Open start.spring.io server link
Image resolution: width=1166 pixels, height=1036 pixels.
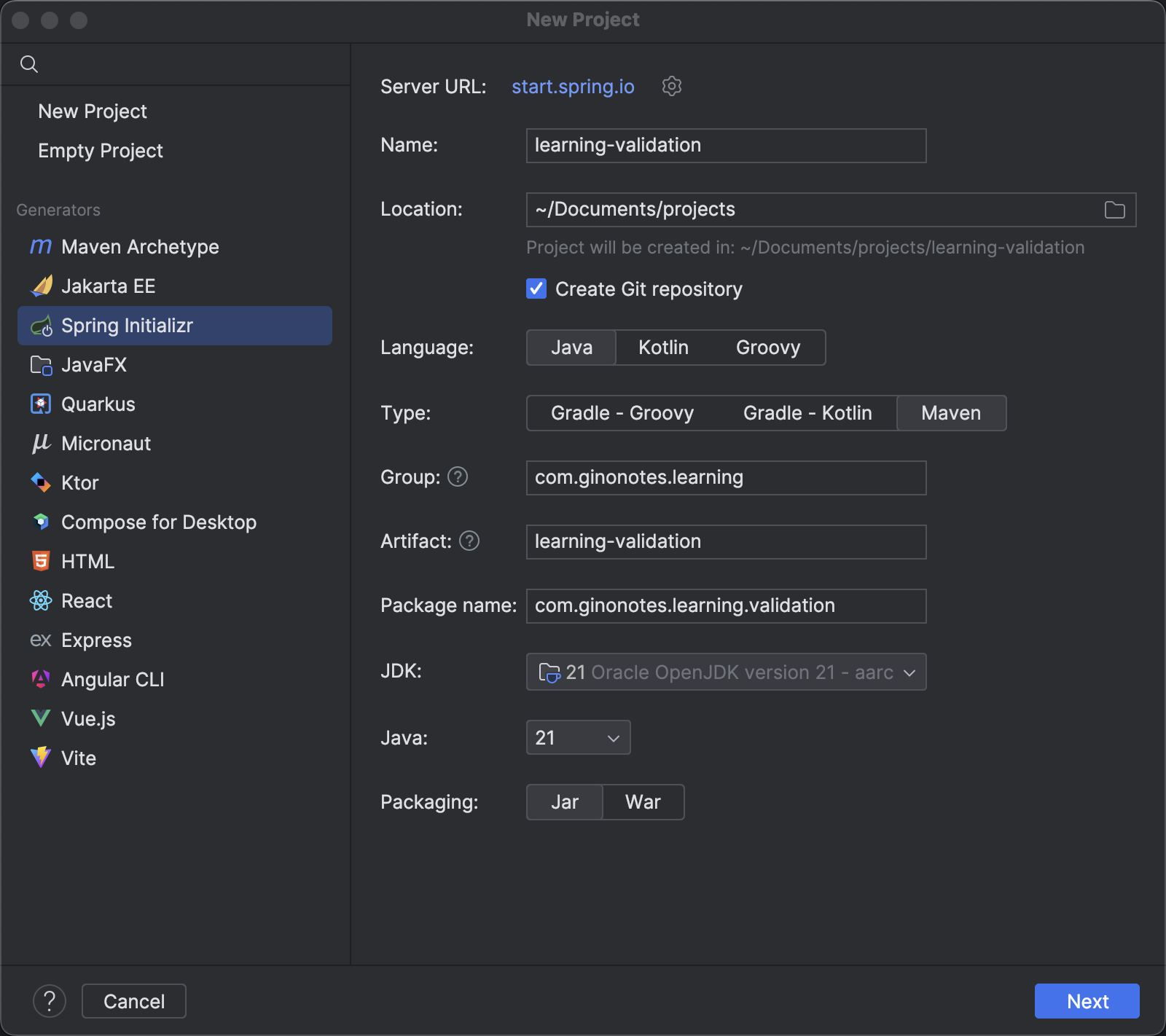point(573,86)
